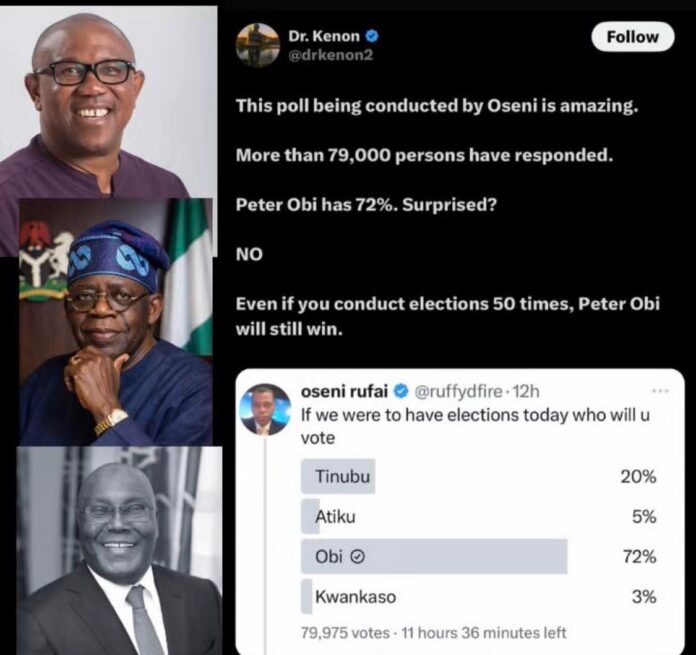696x655 pixels.
Task: Open the @drkenon2 handle link
Action: (337, 55)
